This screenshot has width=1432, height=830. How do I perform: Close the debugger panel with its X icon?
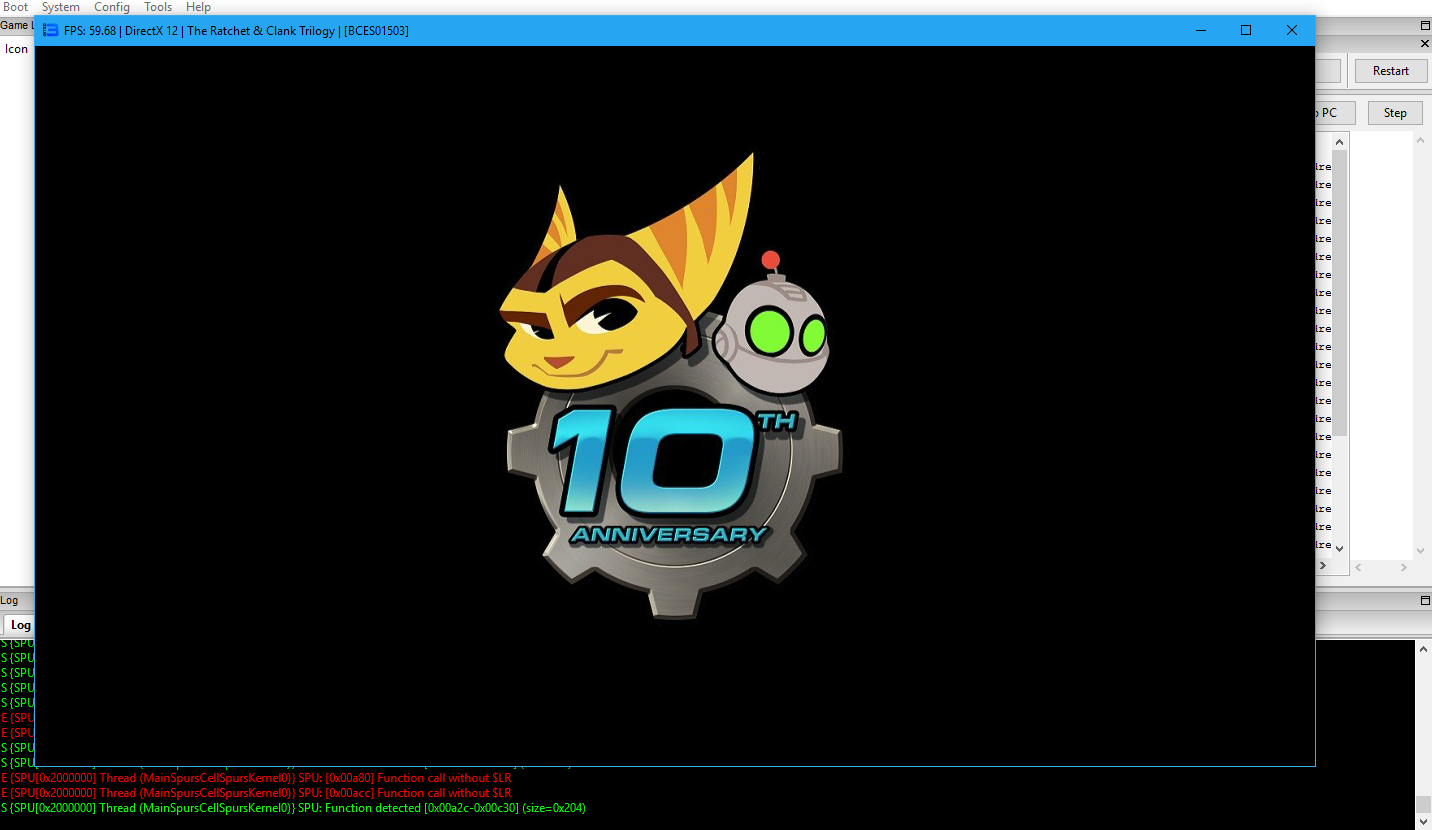point(1425,44)
